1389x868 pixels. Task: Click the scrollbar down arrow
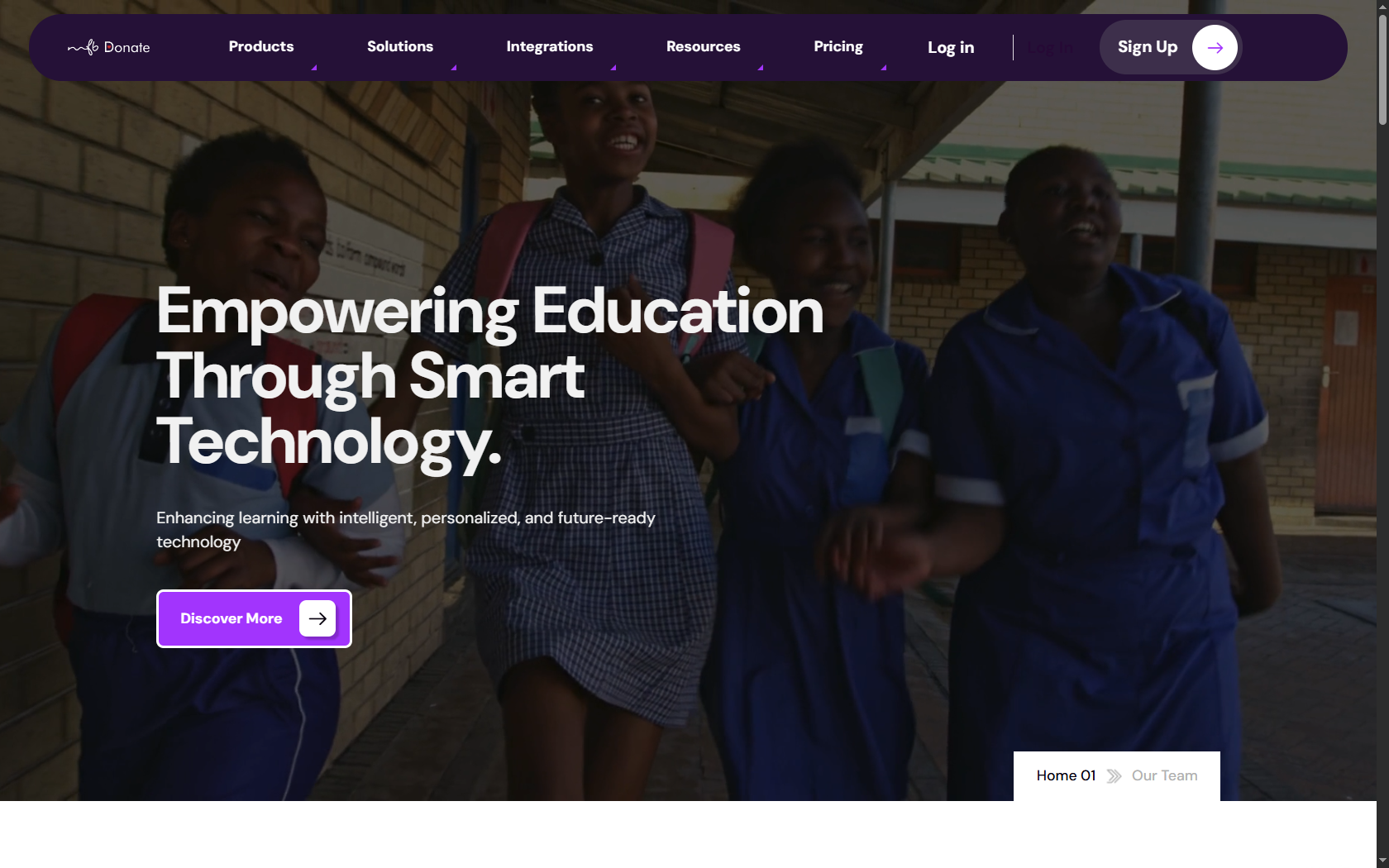click(x=1382, y=861)
